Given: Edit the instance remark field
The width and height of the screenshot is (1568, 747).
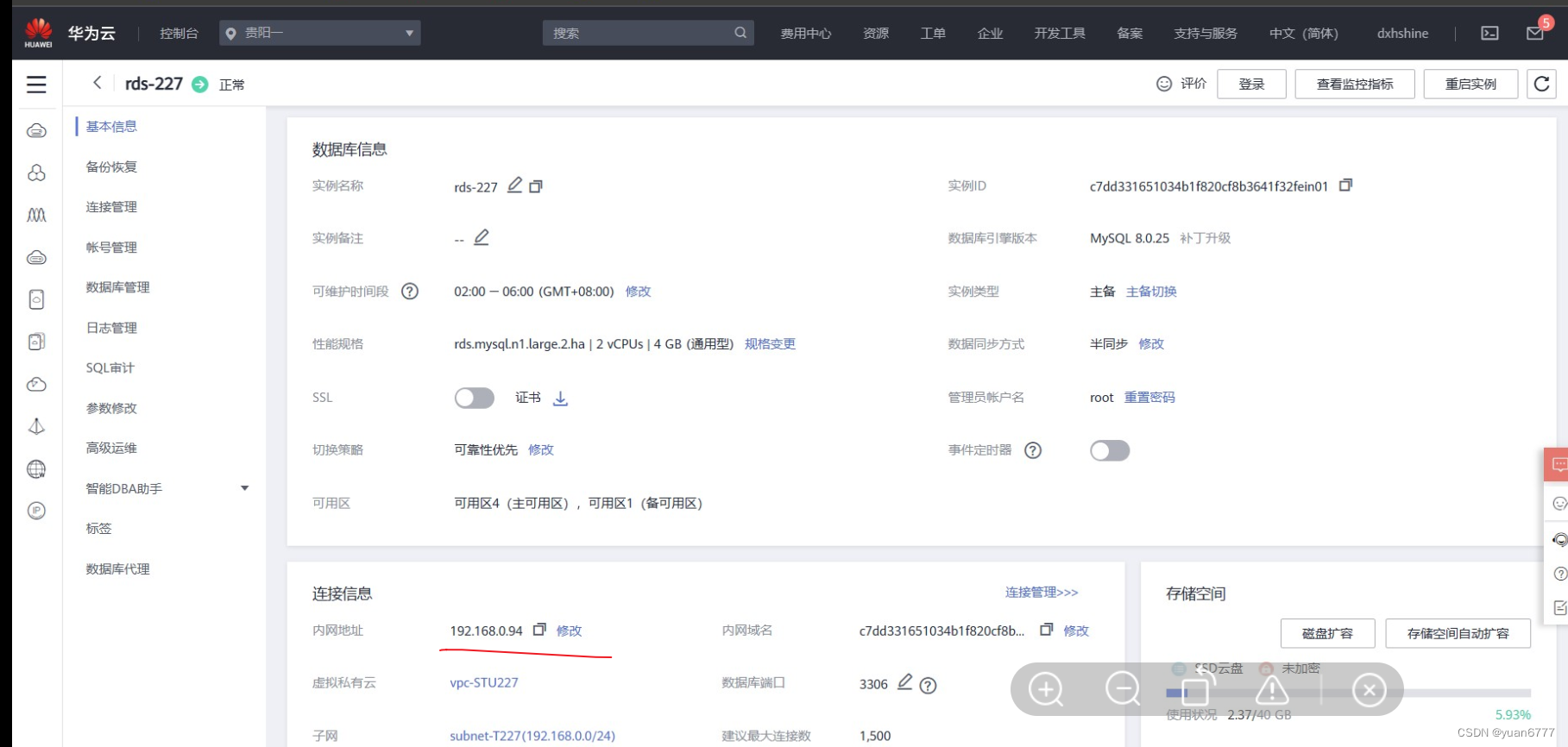Looking at the screenshot, I should tap(482, 237).
